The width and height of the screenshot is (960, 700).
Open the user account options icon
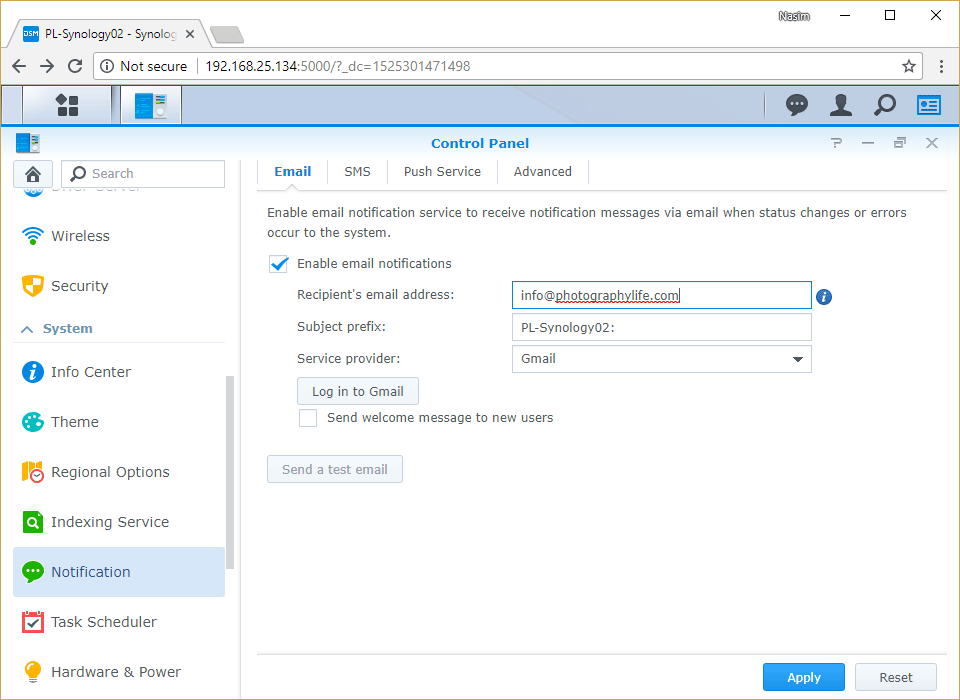[x=841, y=105]
